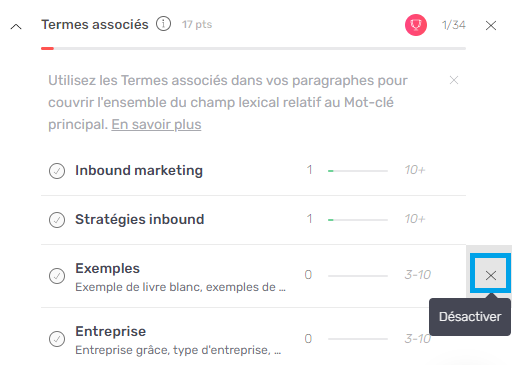The image size is (512, 365).
Task: Expand the Exemples term variants
Action: (x=180, y=287)
